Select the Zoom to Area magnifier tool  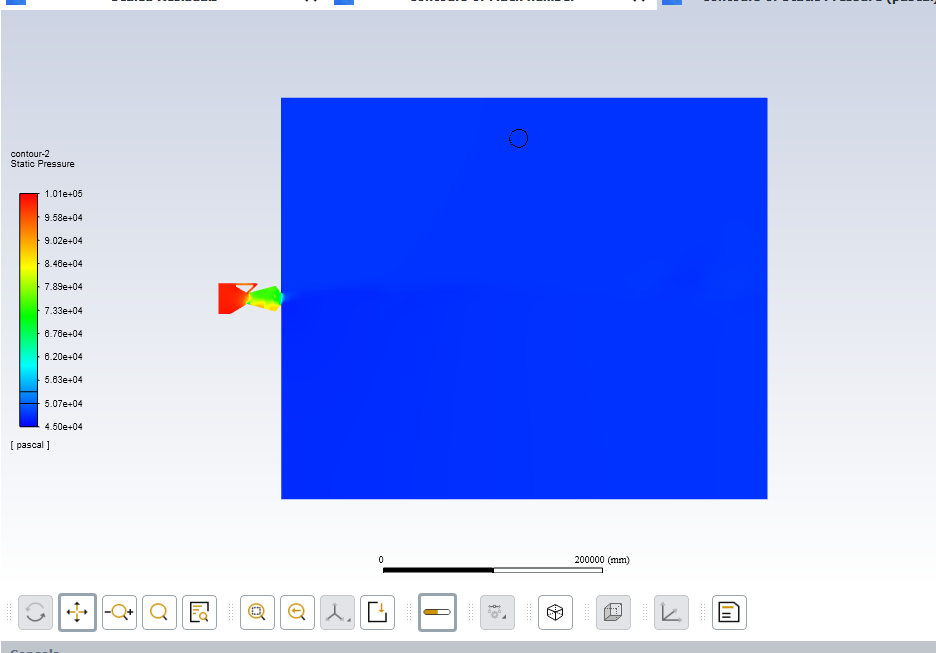point(159,612)
